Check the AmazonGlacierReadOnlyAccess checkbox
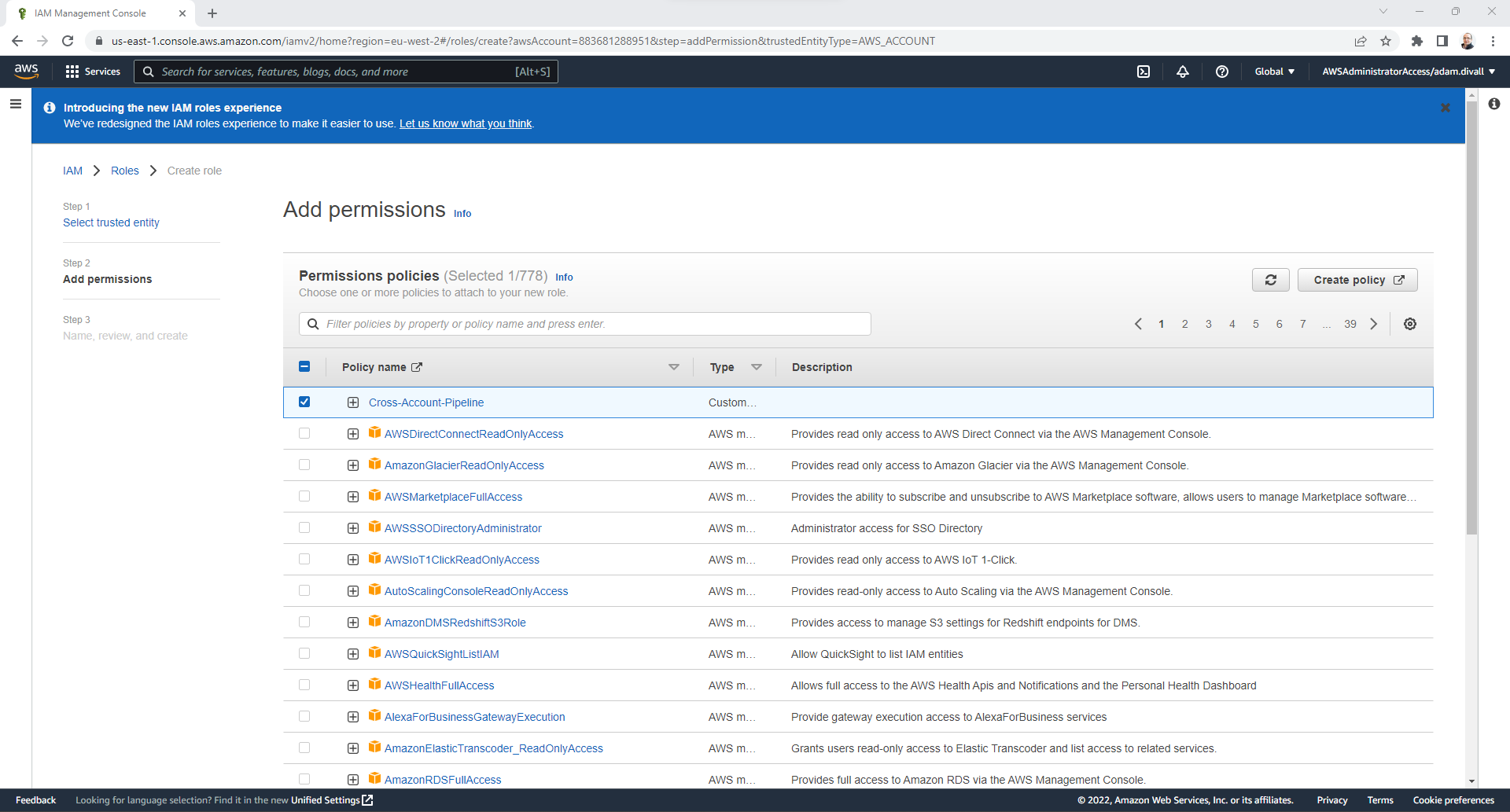1510x812 pixels. 304,465
